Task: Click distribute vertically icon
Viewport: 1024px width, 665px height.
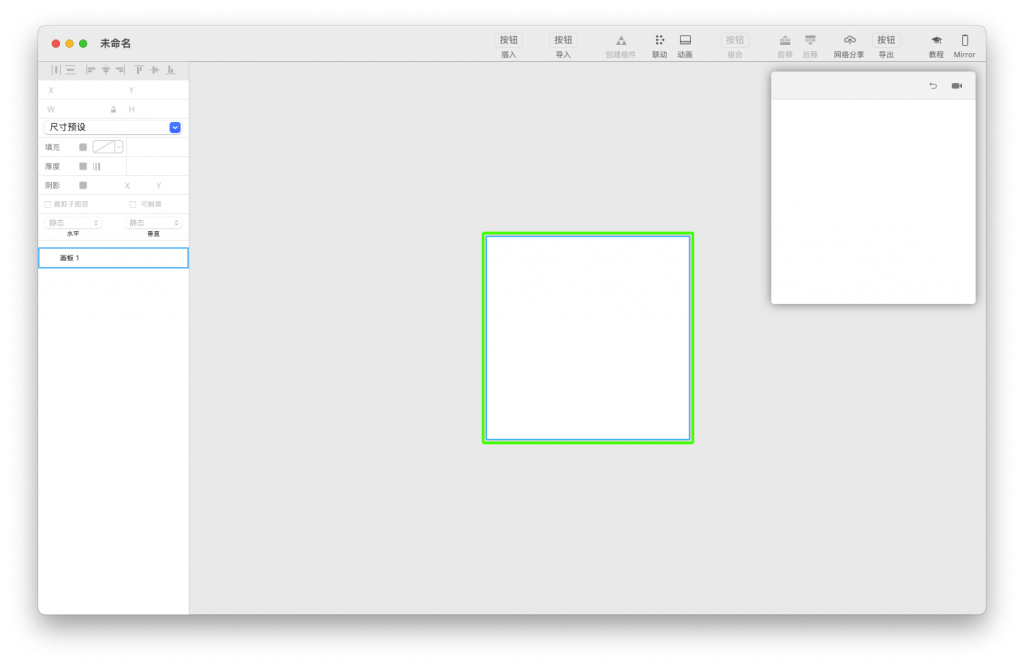Action: click(71, 70)
